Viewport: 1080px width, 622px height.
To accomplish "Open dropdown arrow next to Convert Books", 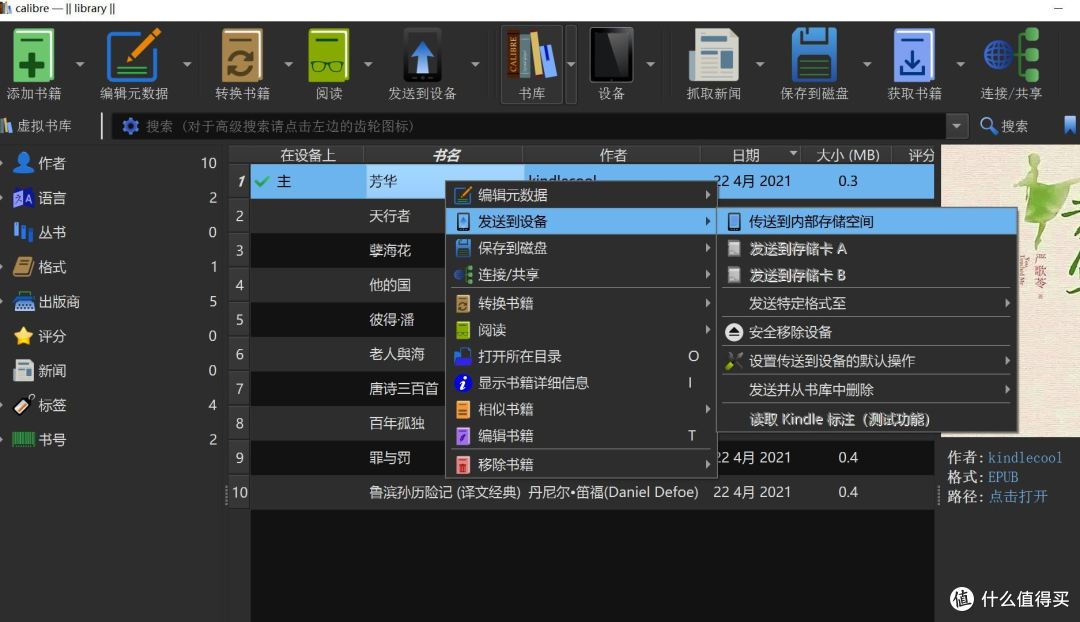I will (x=289, y=64).
